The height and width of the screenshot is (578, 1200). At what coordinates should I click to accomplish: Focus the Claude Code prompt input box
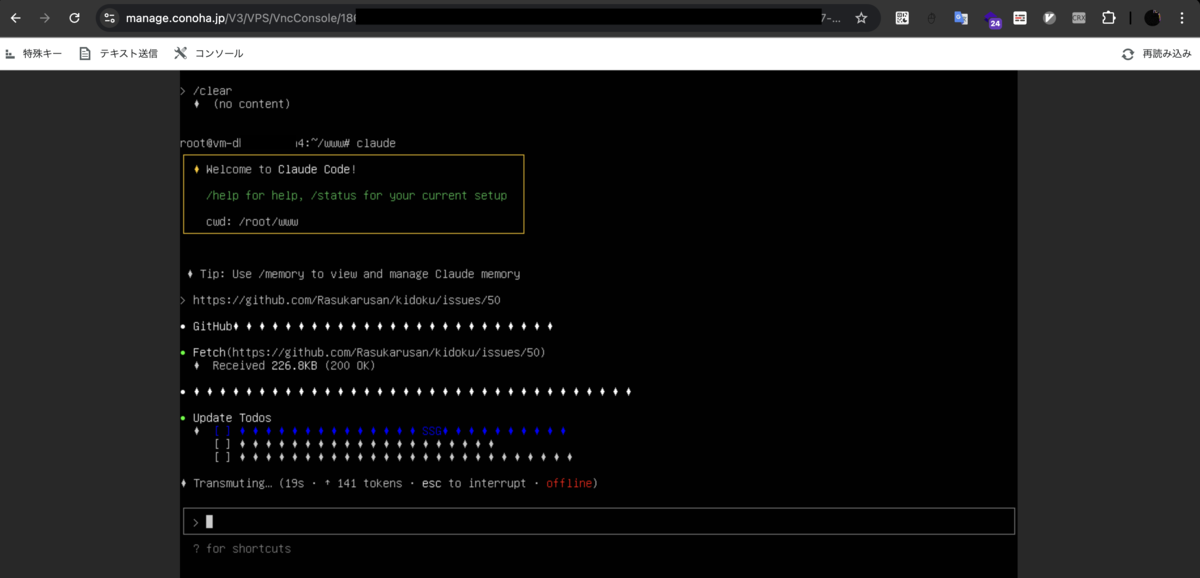[x=599, y=521]
